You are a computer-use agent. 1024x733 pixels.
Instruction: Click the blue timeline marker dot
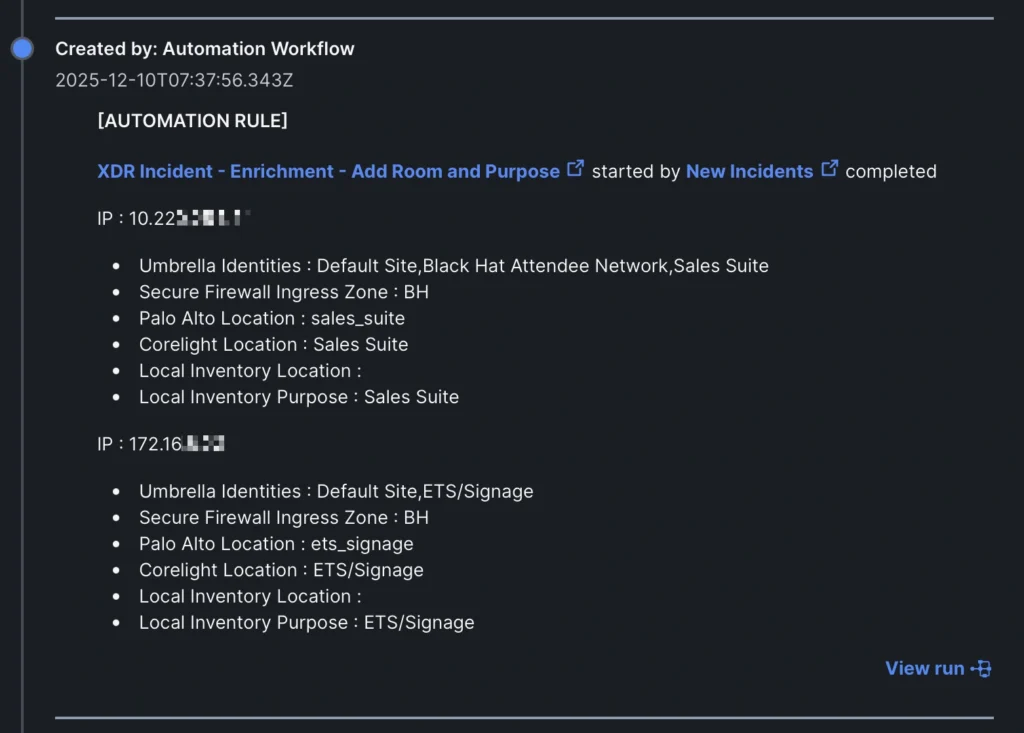click(x=22, y=48)
